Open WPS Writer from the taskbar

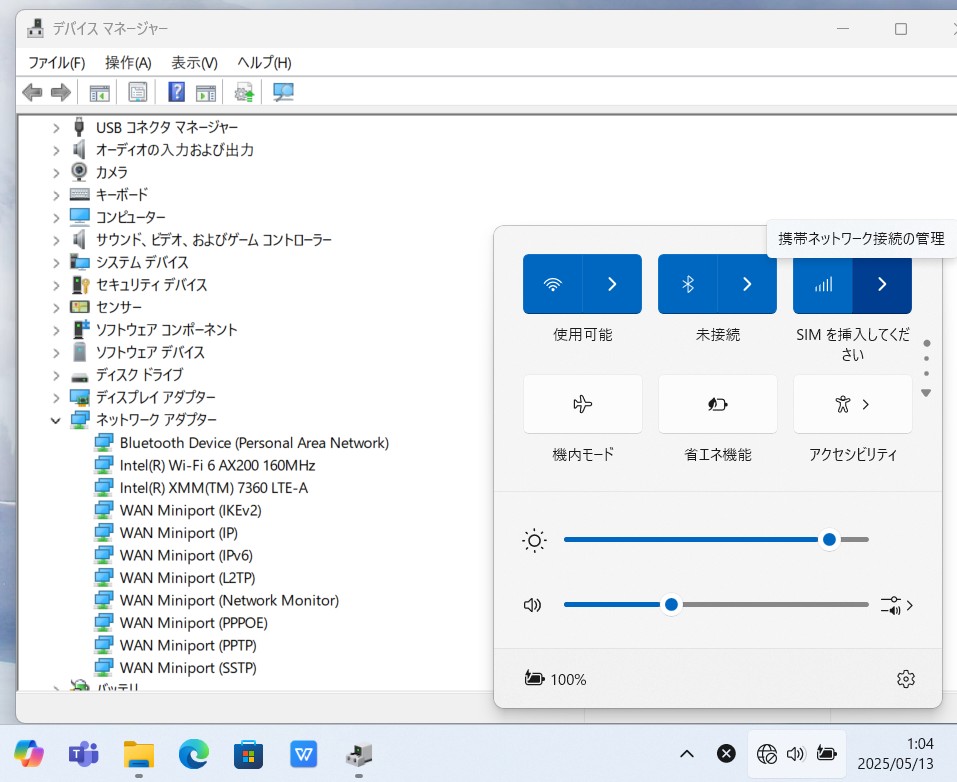coord(303,755)
